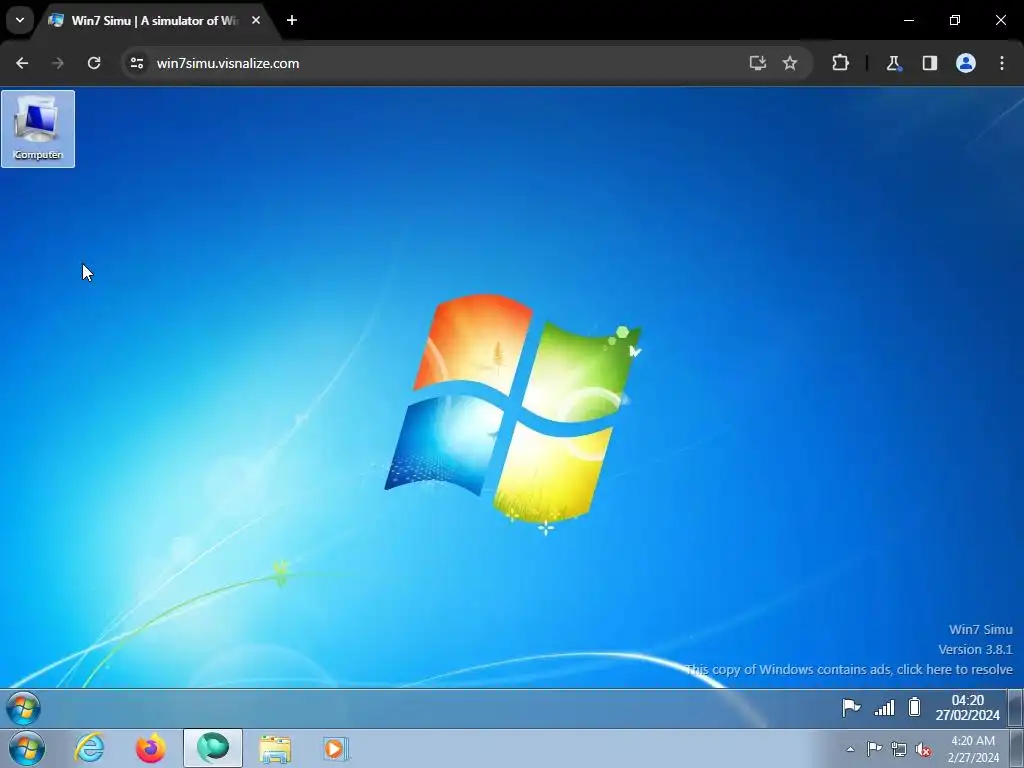This screenshot has width=1024, height=768.
Task: Open the host clock showing 4:20 AM
Action: (973, 749)
